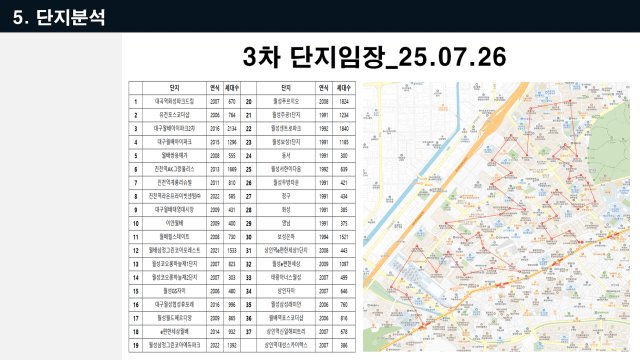Viewport: 640px width, 360px height.
Task: Select the complex name in row 33
Action: (286, 278)
